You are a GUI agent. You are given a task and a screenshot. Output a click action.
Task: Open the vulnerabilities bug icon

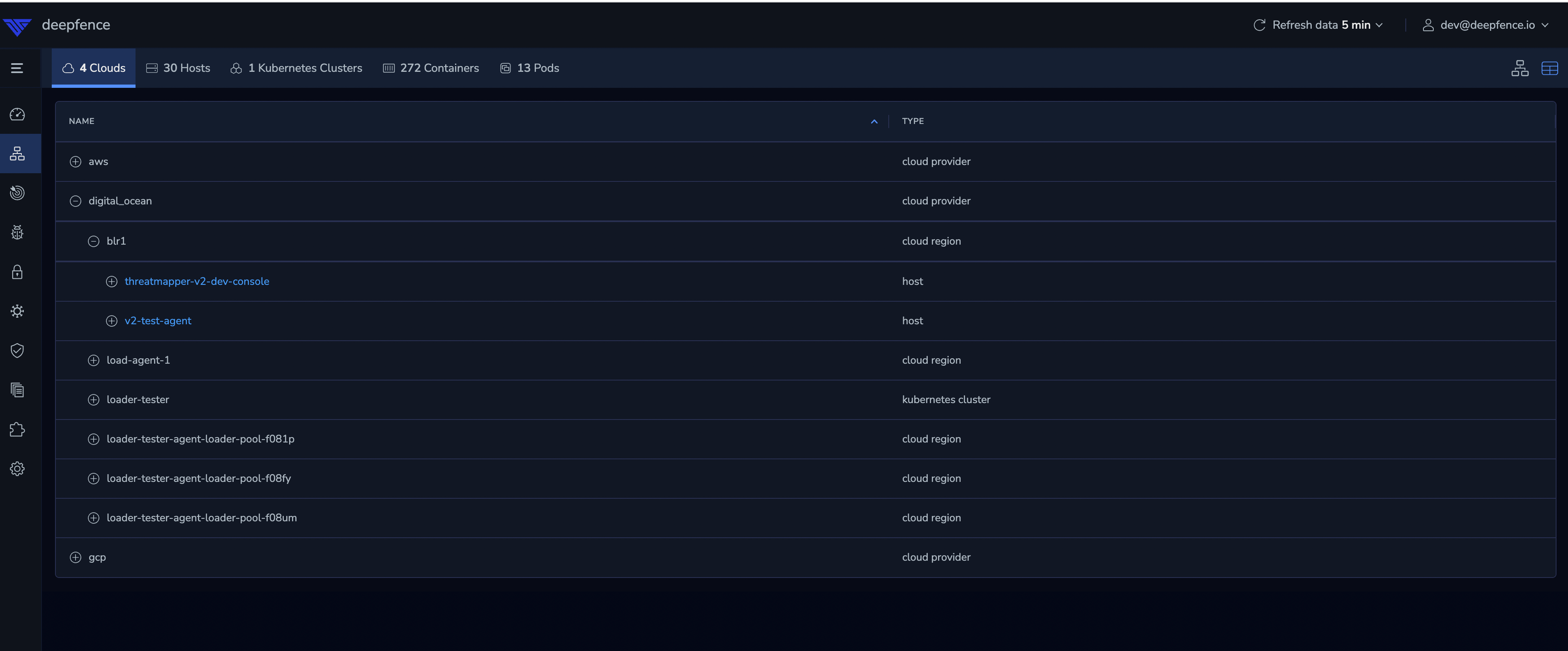click(17, 232)
